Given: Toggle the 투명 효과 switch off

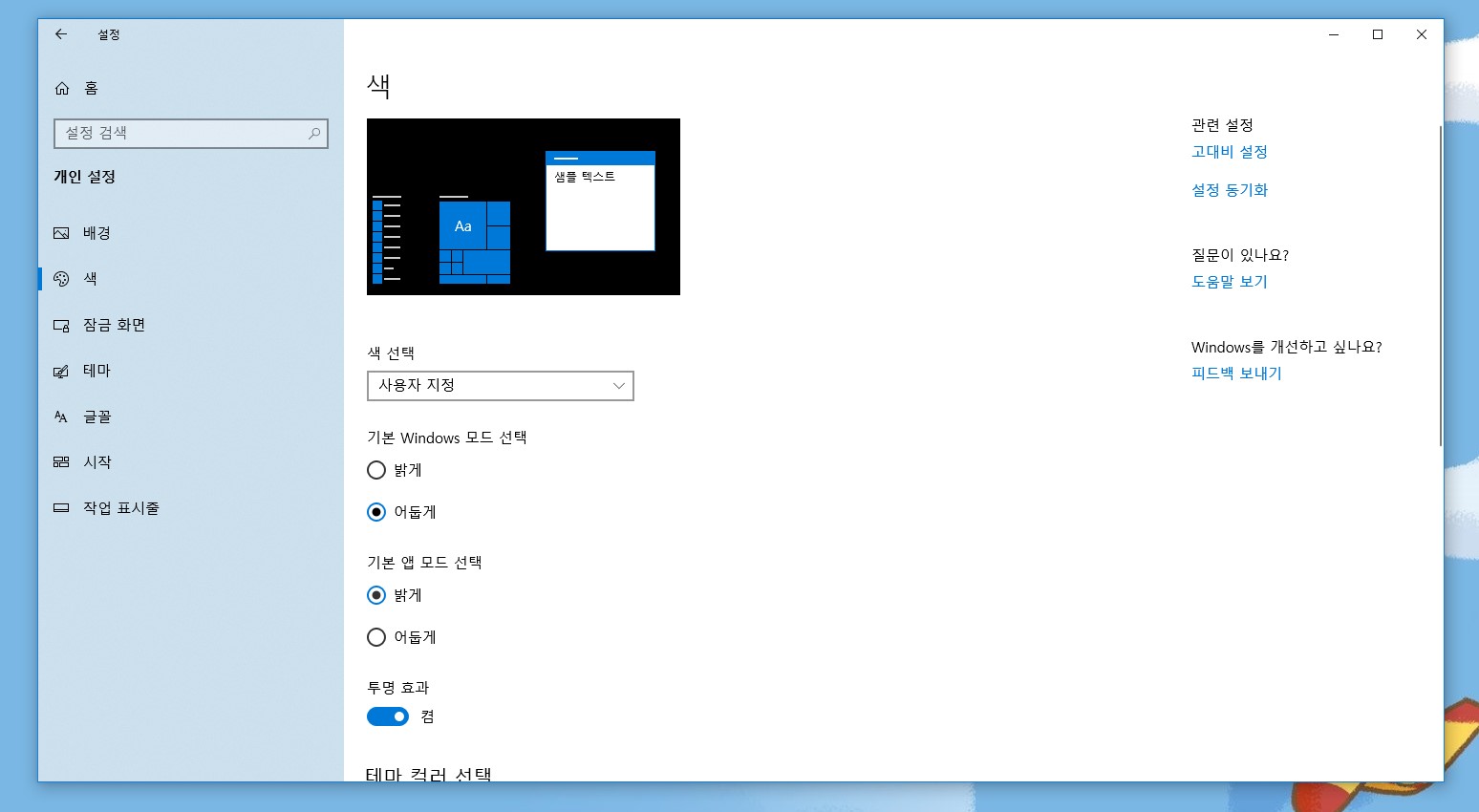Looking at the screenshot, I should tap(388, 716).
